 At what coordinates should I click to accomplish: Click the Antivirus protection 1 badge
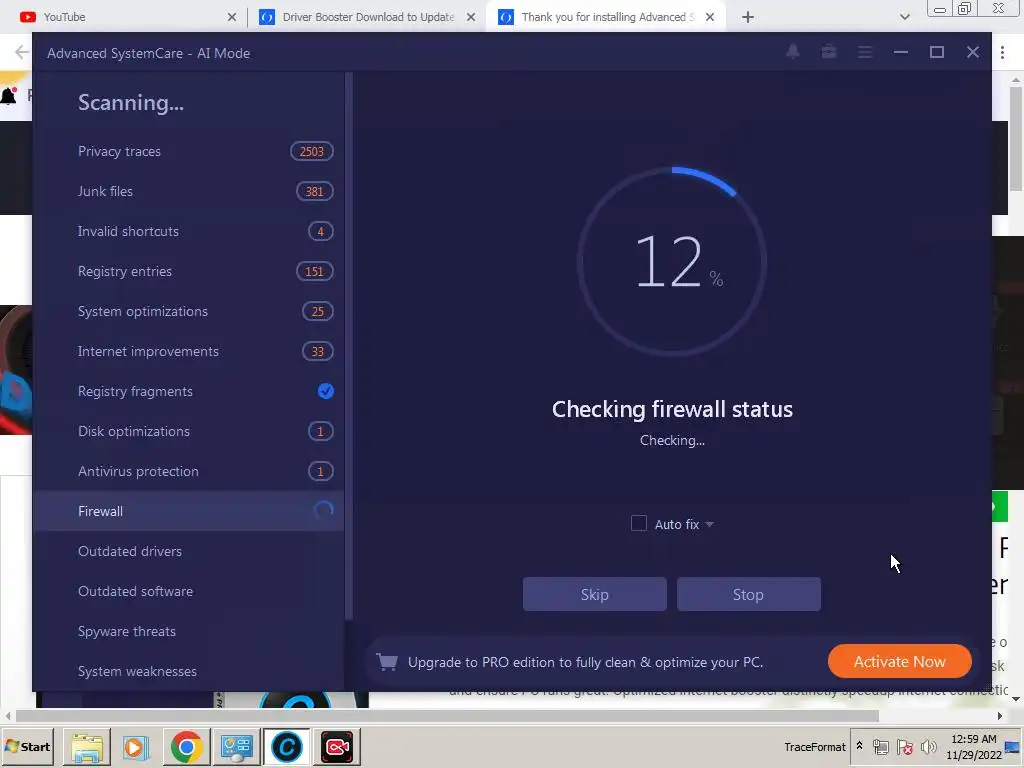click(x=321, y=471)
